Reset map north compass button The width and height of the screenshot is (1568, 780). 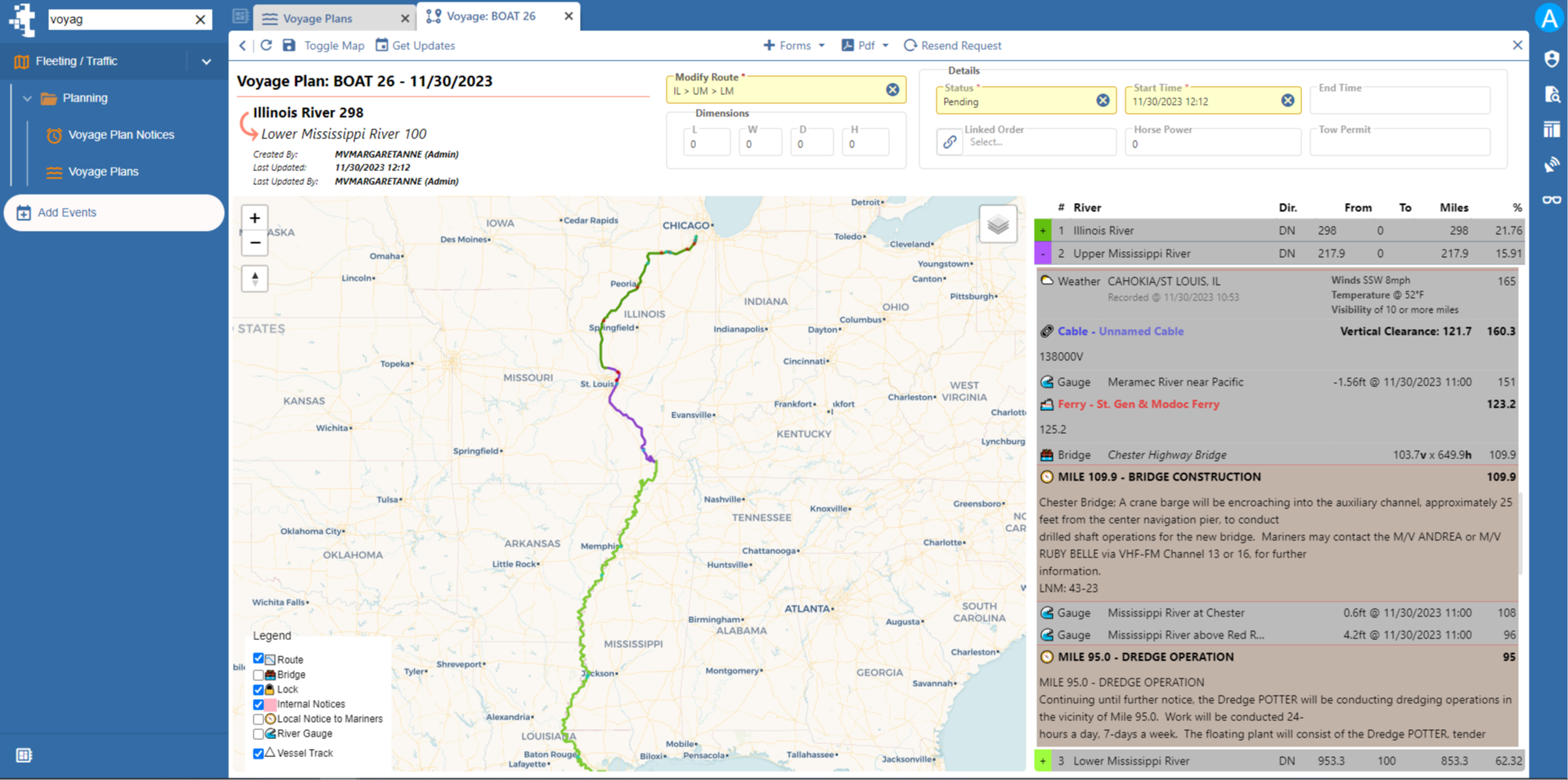pyautogui.click(x=254, y=279)
